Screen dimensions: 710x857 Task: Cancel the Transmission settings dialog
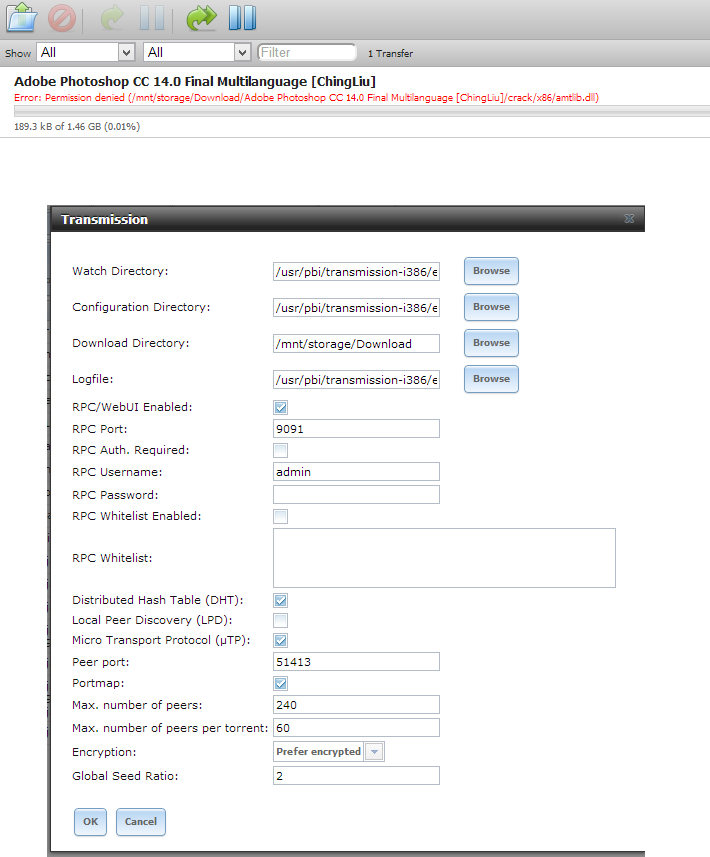click(140, 822)
